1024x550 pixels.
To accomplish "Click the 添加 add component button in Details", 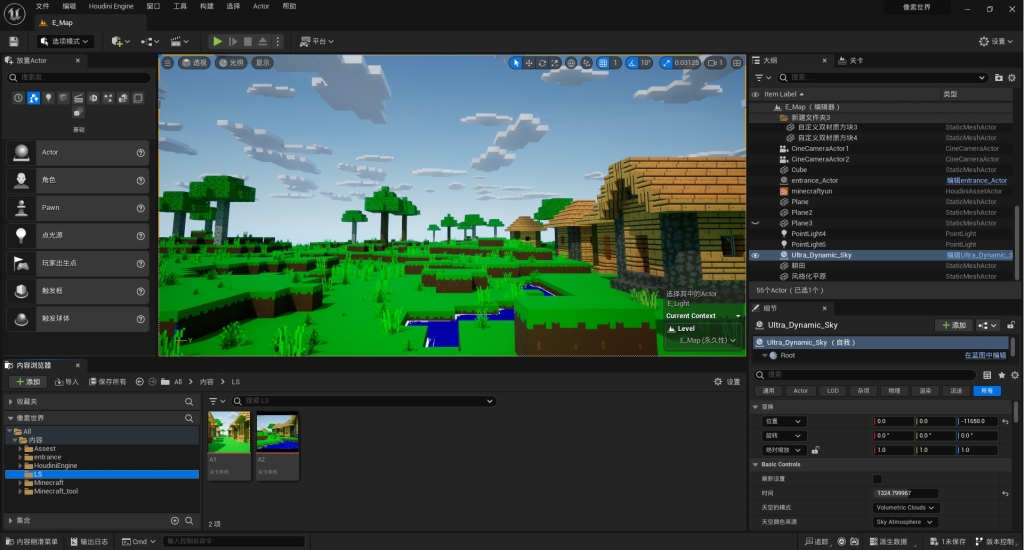I will coord(953,325).
